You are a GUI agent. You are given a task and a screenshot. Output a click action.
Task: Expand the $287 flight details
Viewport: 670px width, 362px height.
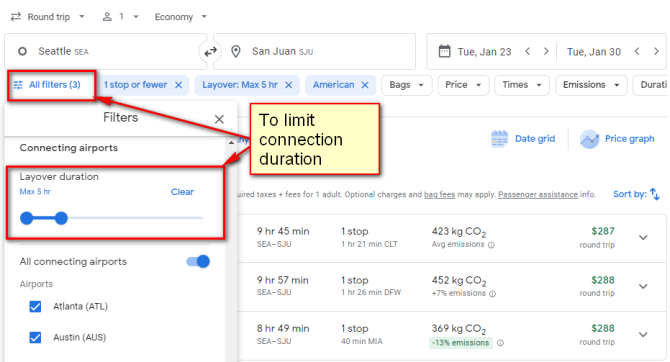pyautogui.click(x=644, y=237)
